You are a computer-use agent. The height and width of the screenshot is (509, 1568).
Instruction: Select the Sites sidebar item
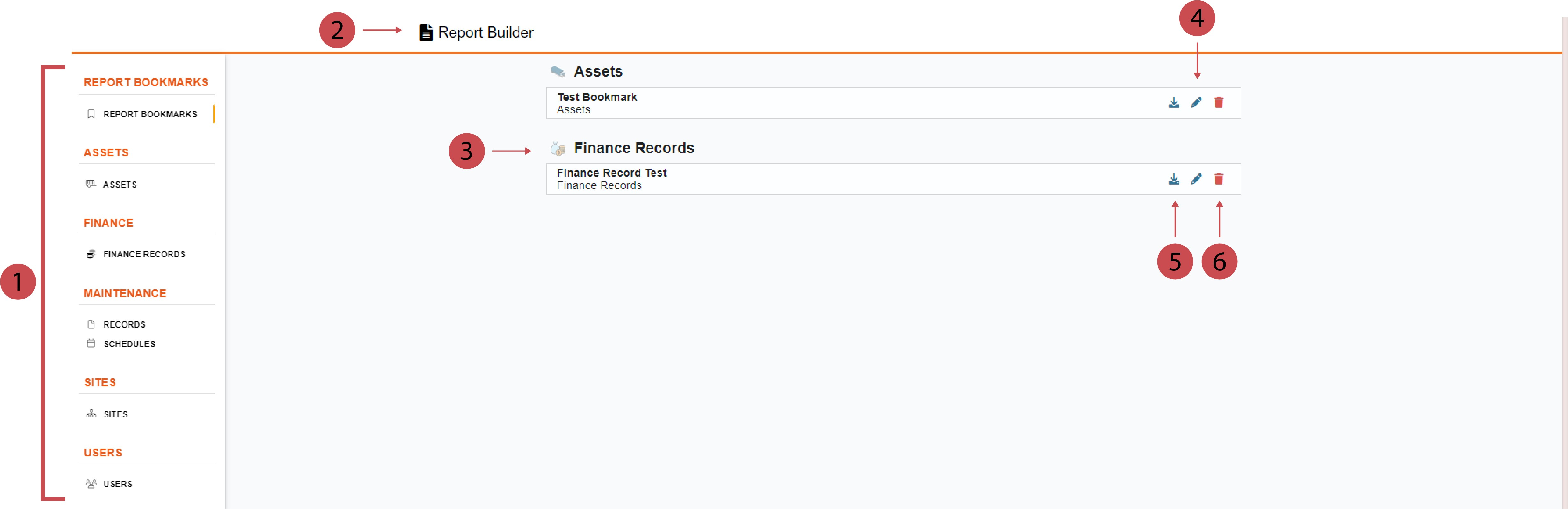(115, 415)
